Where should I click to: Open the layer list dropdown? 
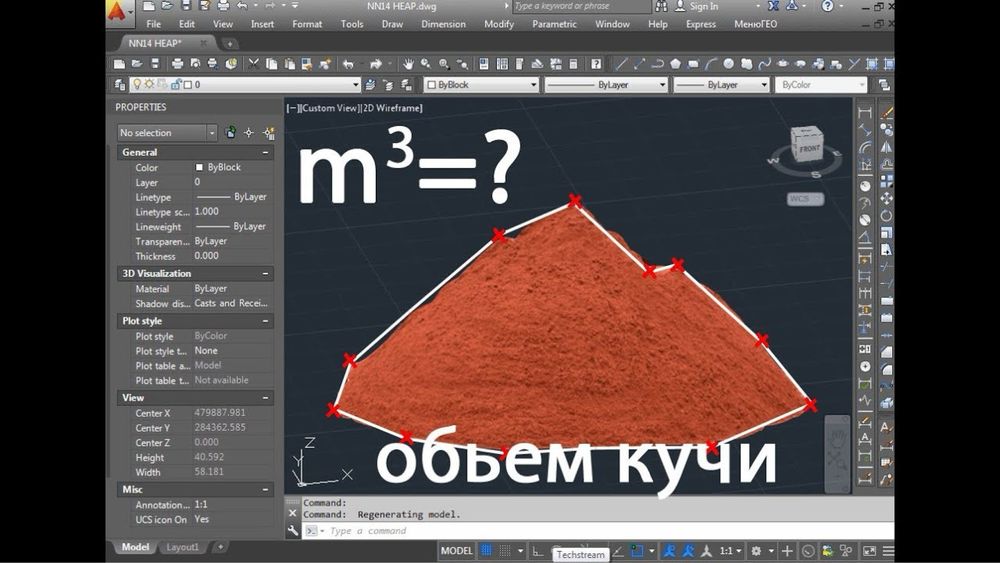[355, 84]
